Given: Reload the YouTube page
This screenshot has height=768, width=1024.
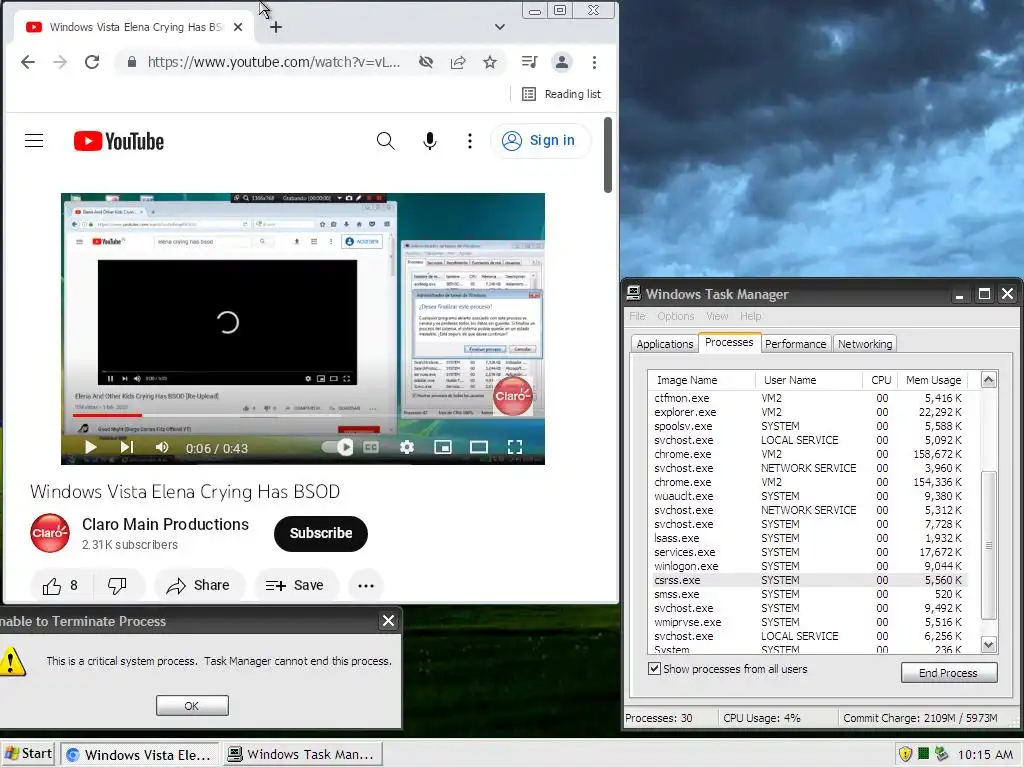Looking at the screenshot, I should (x=92, y=62).
